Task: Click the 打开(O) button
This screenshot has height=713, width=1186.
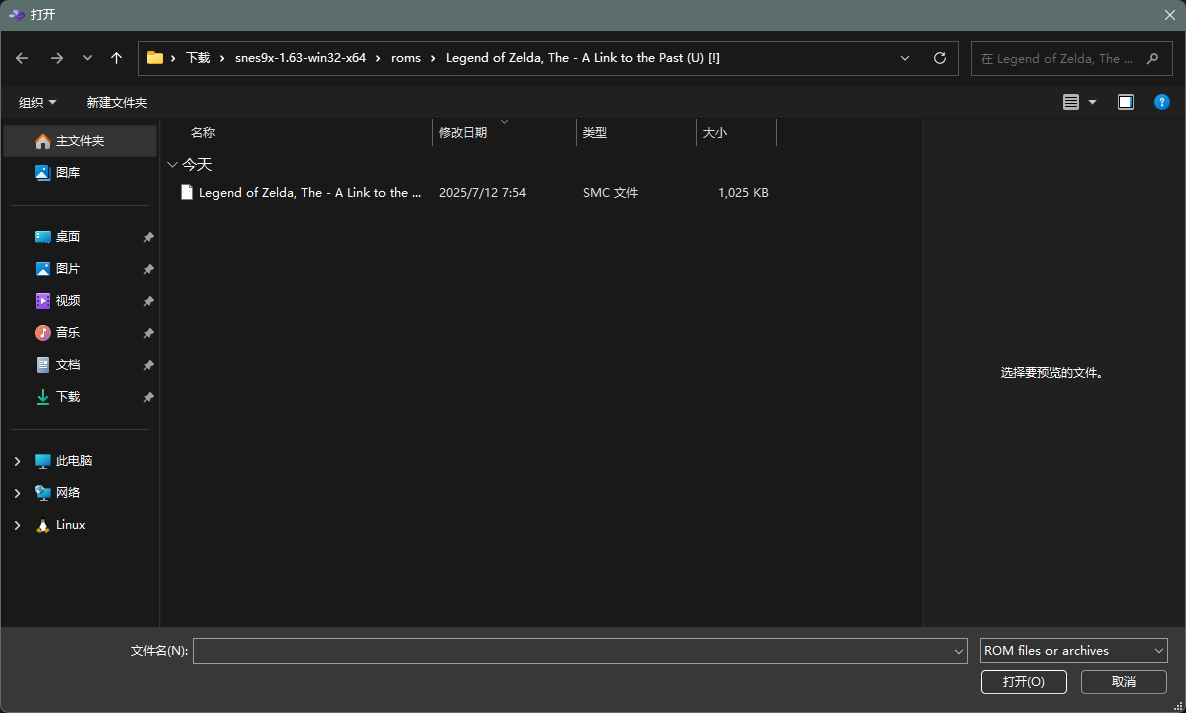Action: [1023, 682]
